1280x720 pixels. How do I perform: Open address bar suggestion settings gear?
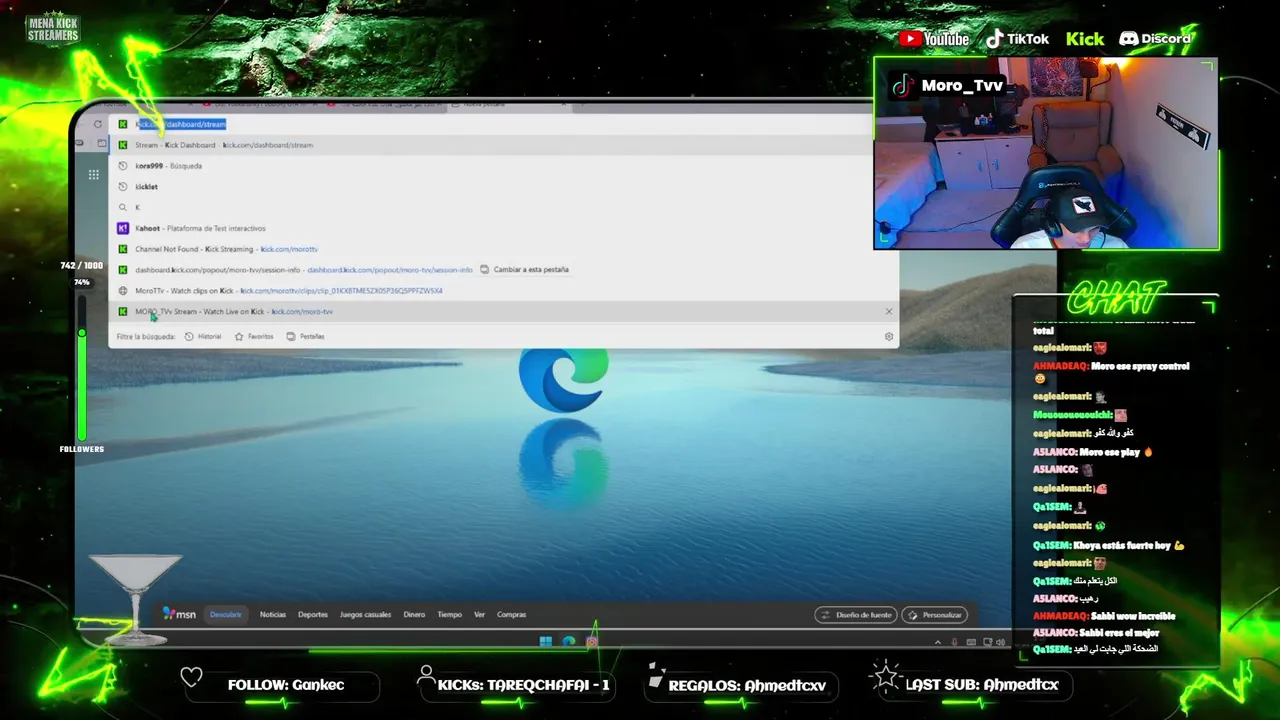coord(889,336)
